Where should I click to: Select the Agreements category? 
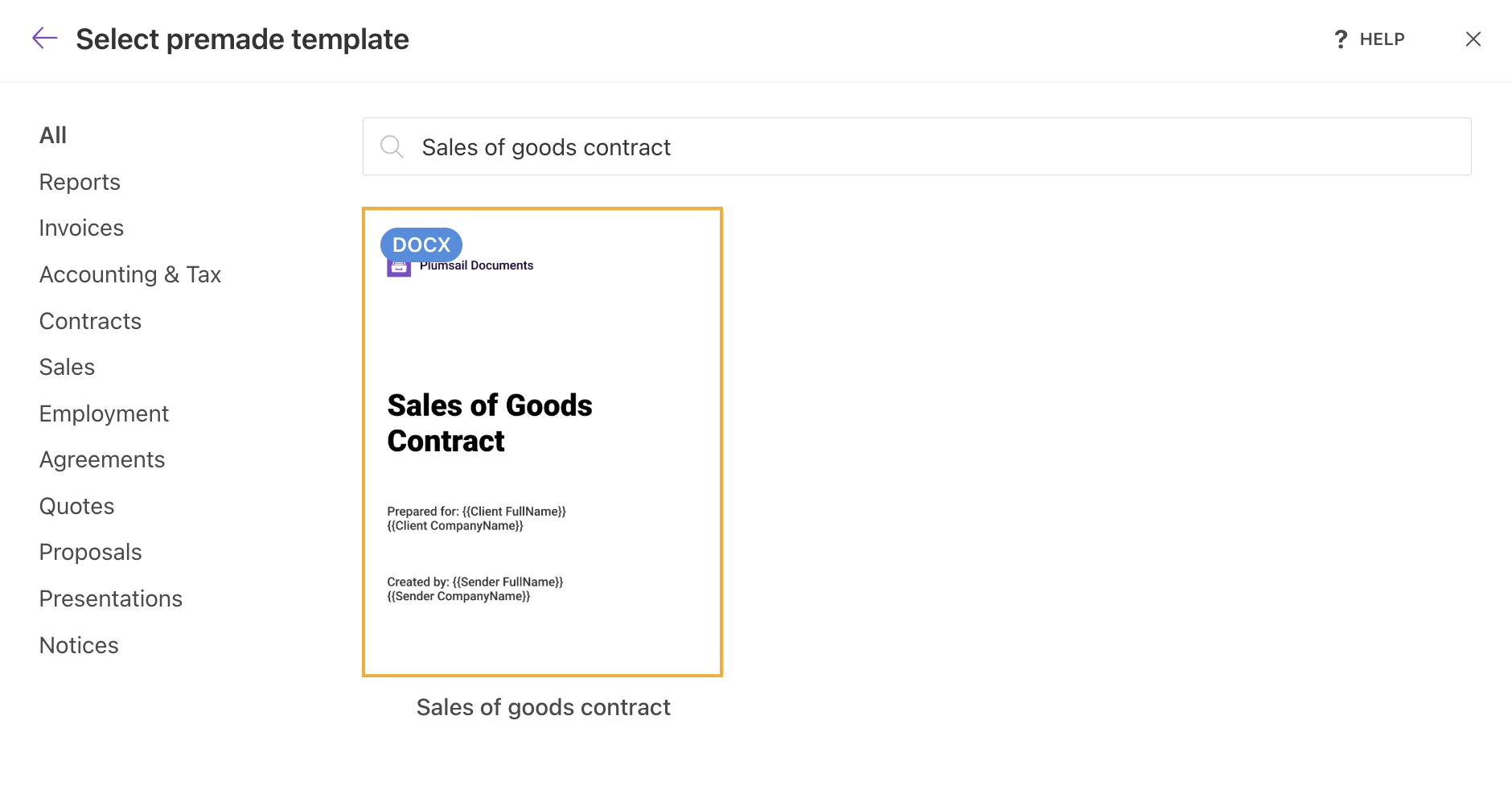pyautogui.click(x=101, y=459)
